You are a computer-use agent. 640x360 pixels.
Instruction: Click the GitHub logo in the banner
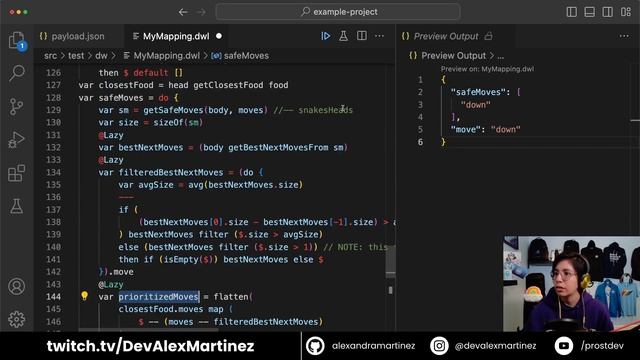click(x=315, y=346)
